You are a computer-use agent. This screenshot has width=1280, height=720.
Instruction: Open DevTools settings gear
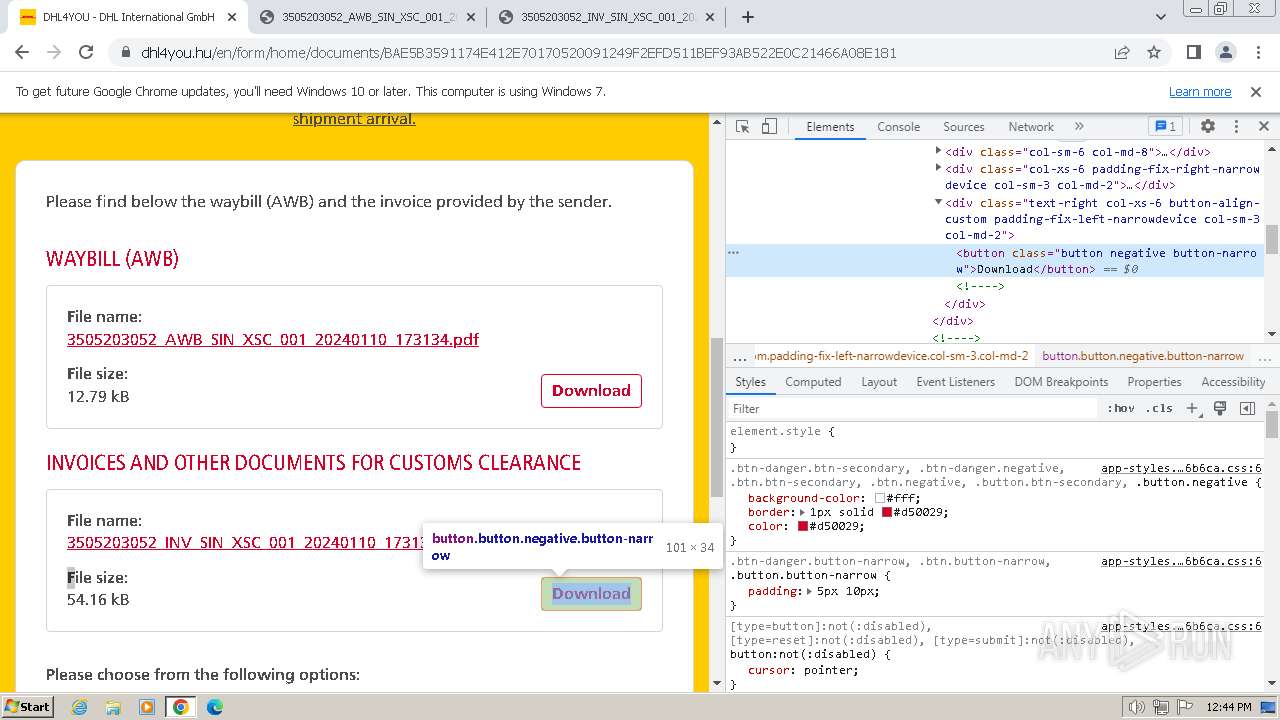click(1208, 127)
